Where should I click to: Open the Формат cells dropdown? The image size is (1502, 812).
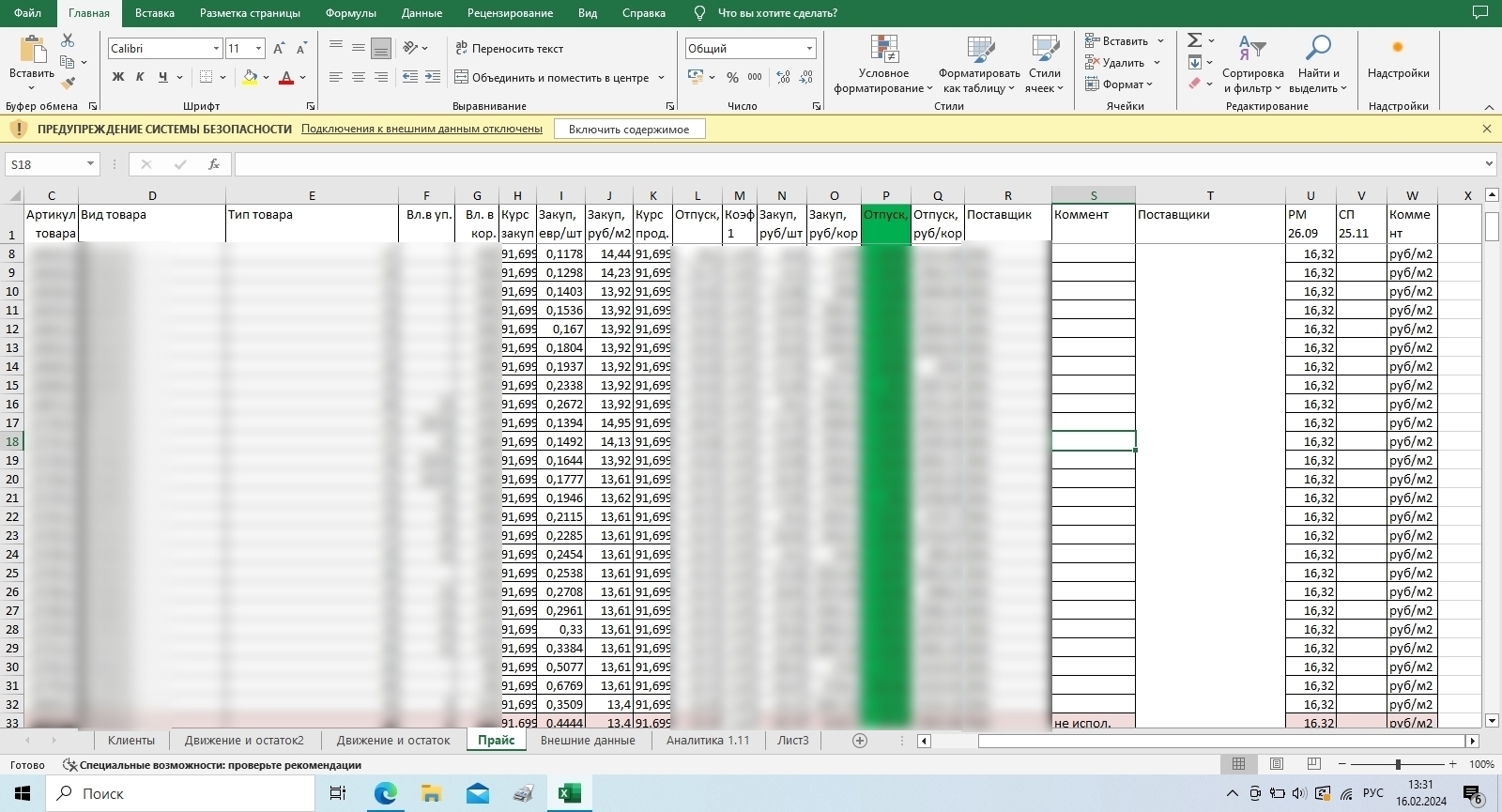(x=1119, y=84)
